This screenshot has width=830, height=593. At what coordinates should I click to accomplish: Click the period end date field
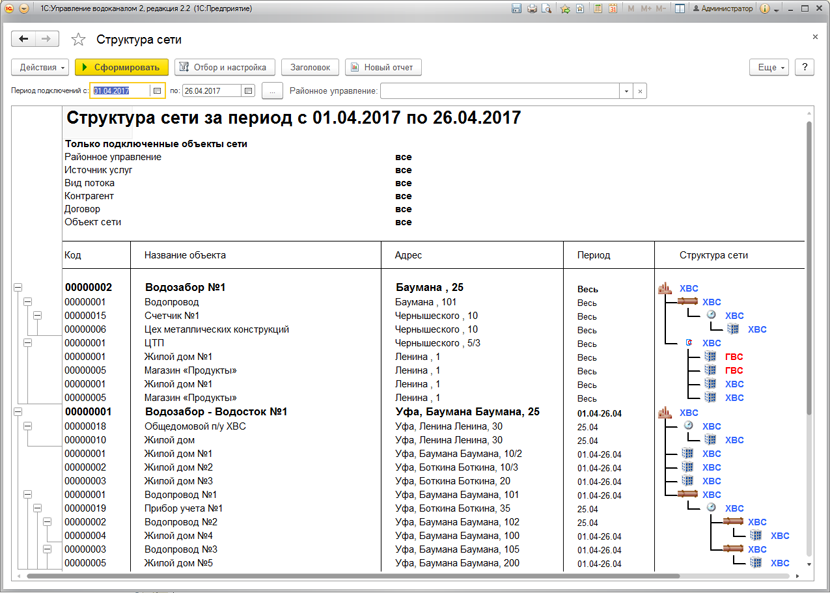pos(210,91)
